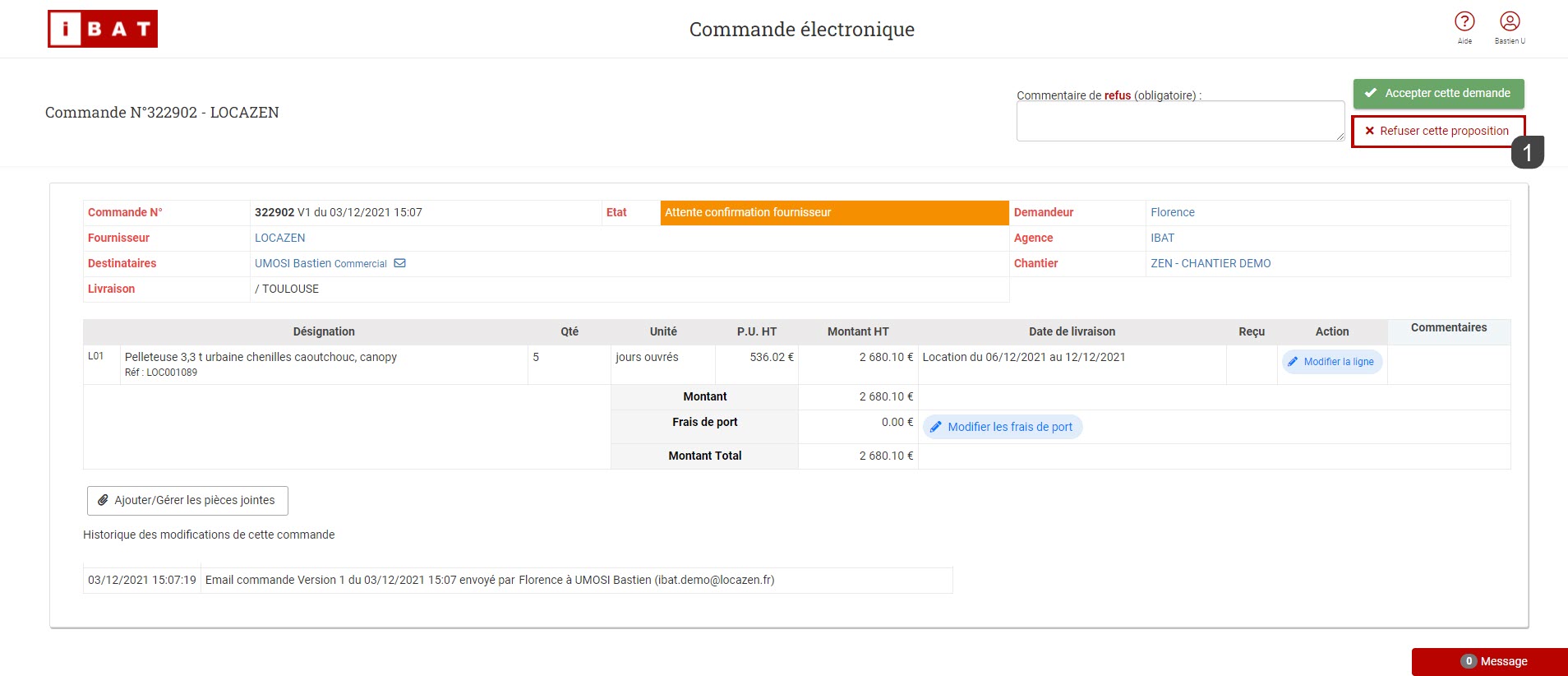This screenshot has height=676, width=1568.
Task: Click the pencil icon on Modifier la ligne
Action: click(x=1294, y=362)
